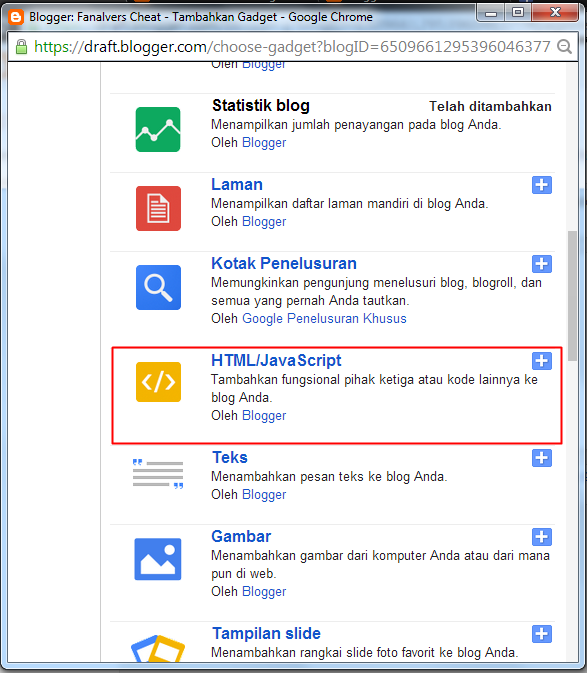Image resolution: width=587 pixels, height=673 pixels.
Task: Open the Teks gadget title link
Action: point(230,458)
